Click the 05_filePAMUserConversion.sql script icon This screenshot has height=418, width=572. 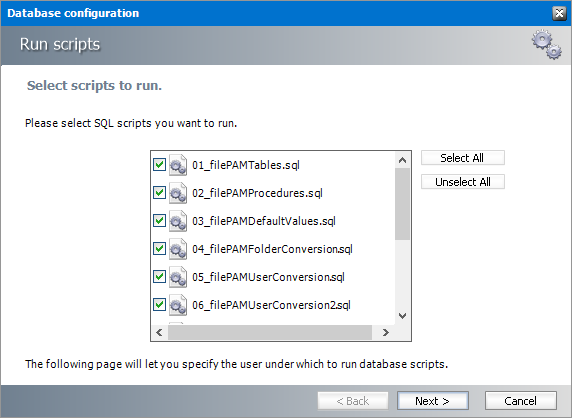point(178,277)
